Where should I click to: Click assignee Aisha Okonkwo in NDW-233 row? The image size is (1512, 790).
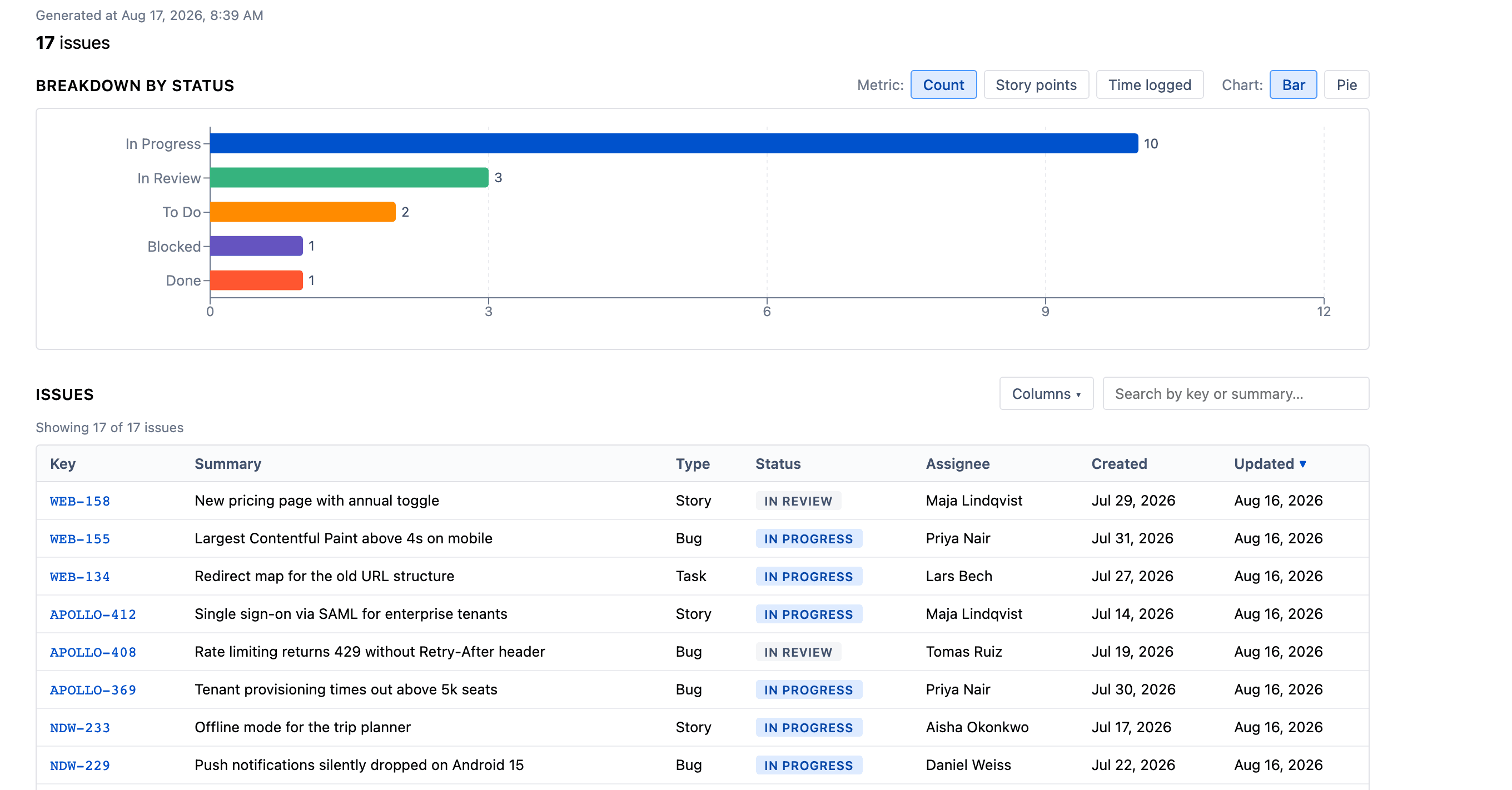pos(977,727)
